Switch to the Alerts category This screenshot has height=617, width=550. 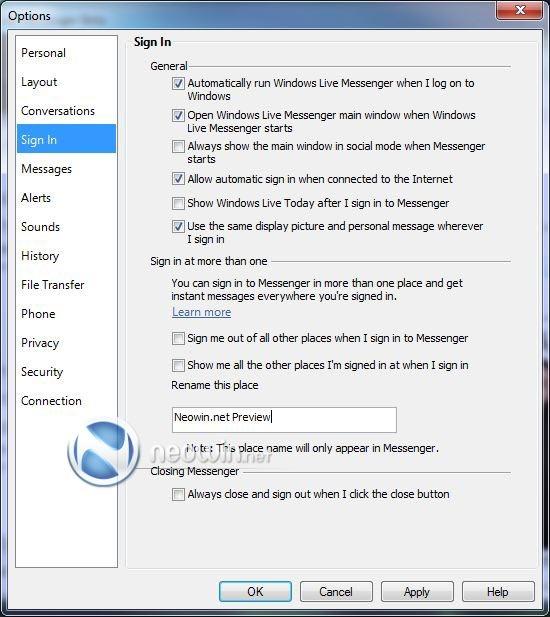coord(66,198)
